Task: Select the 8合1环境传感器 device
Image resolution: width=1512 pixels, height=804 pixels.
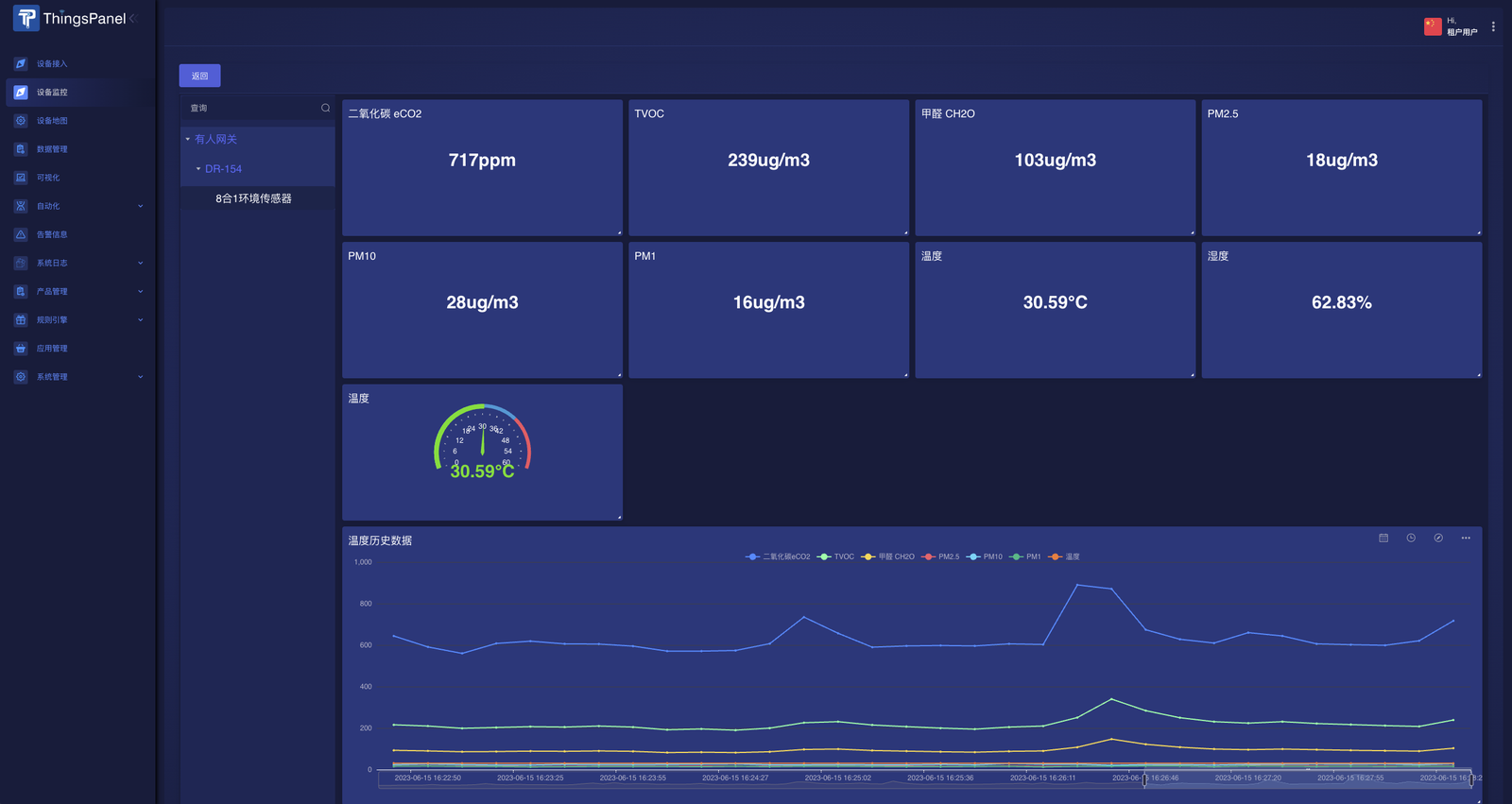Action: click(253, 198)
